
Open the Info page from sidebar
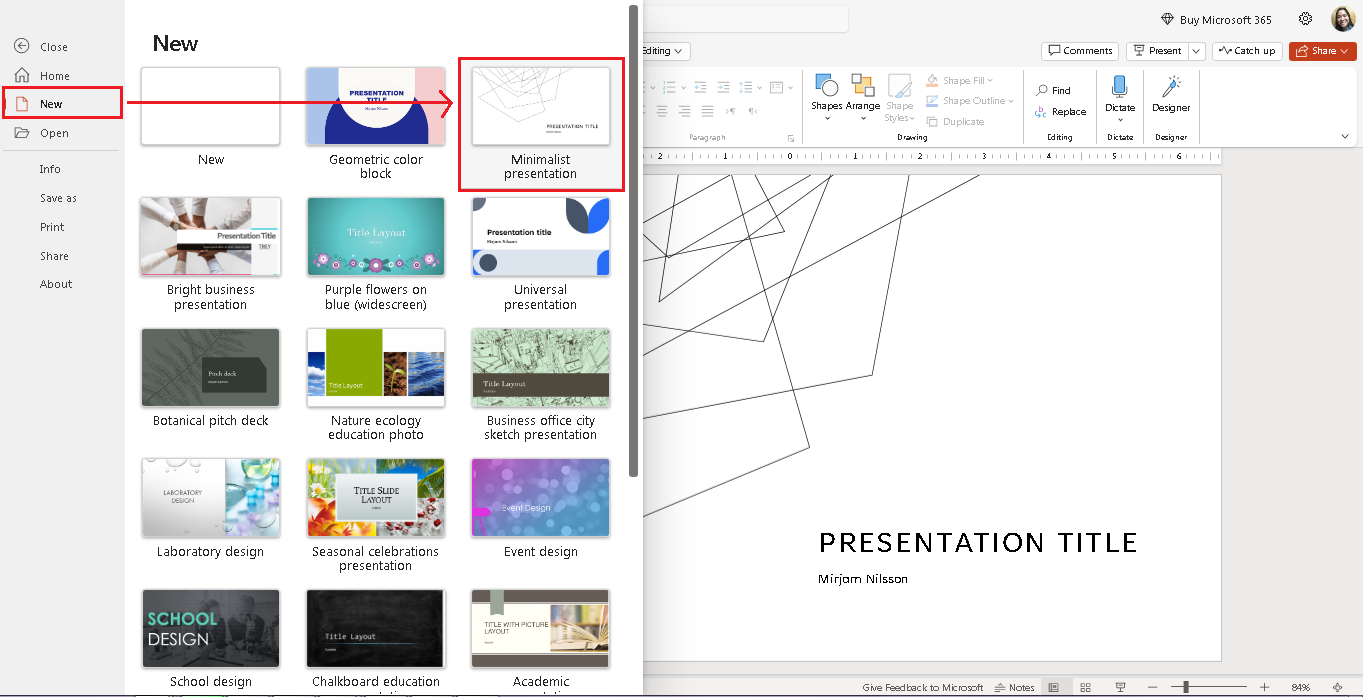click(x=50, y=169)
